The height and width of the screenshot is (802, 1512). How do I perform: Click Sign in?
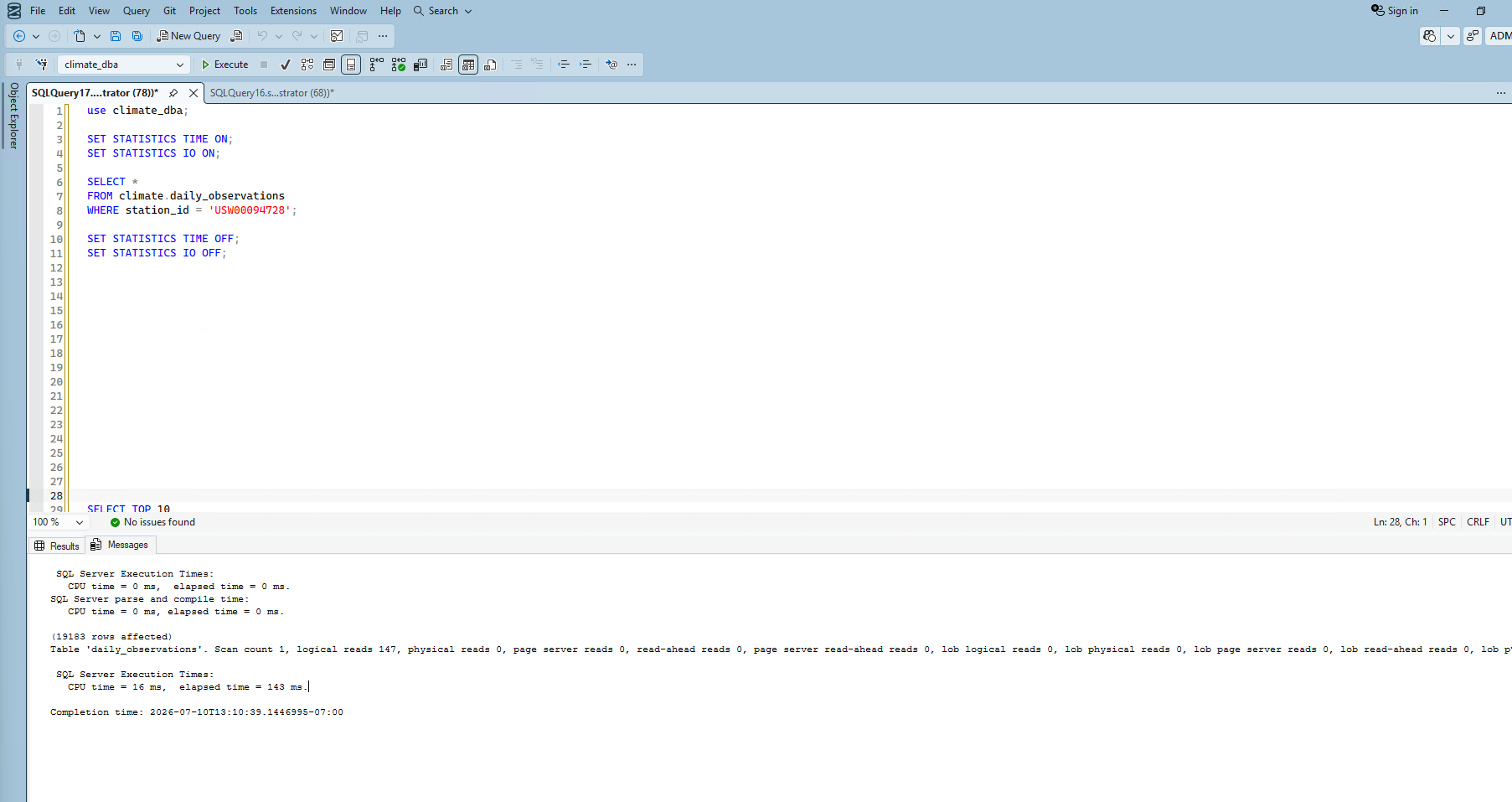1395,11
